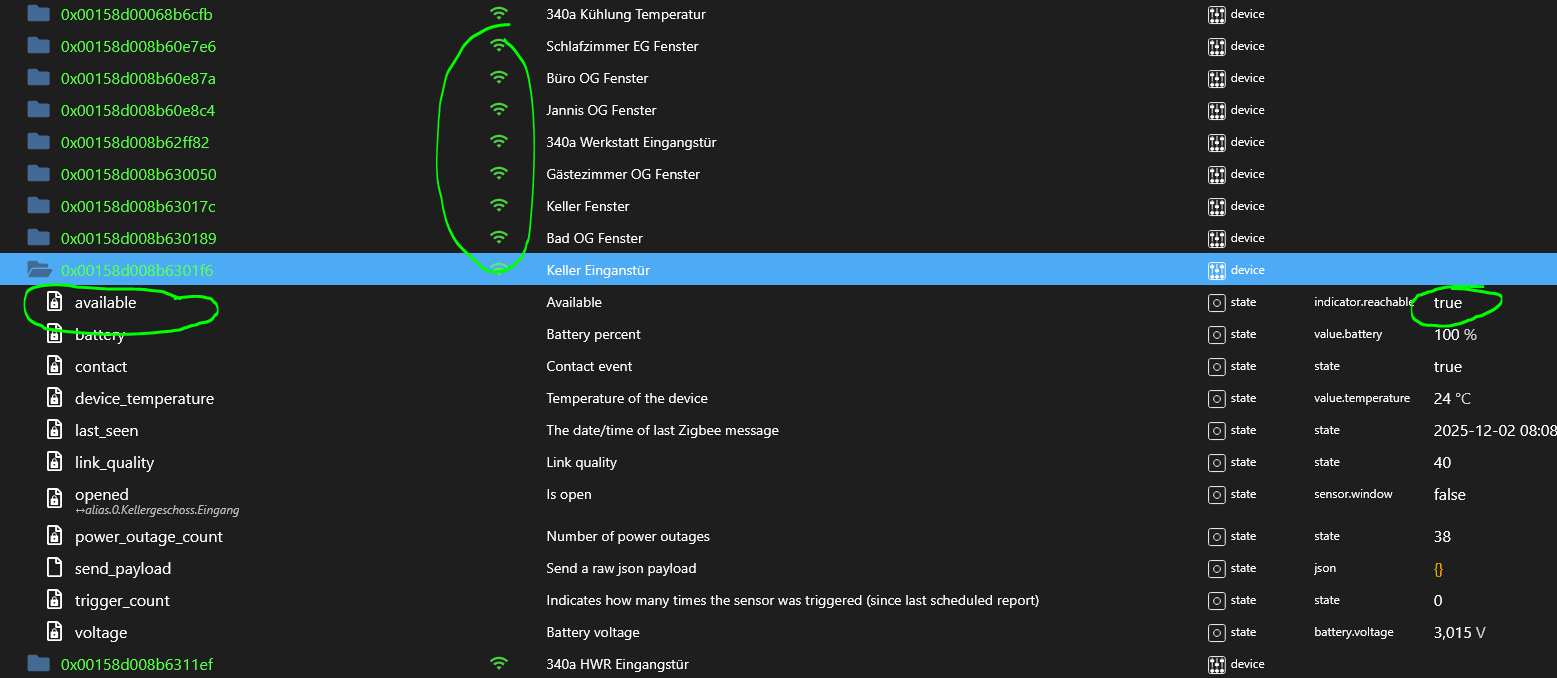Collapse the open Keller Einganstür folder

pyautogui.click(x=39, y=270)
